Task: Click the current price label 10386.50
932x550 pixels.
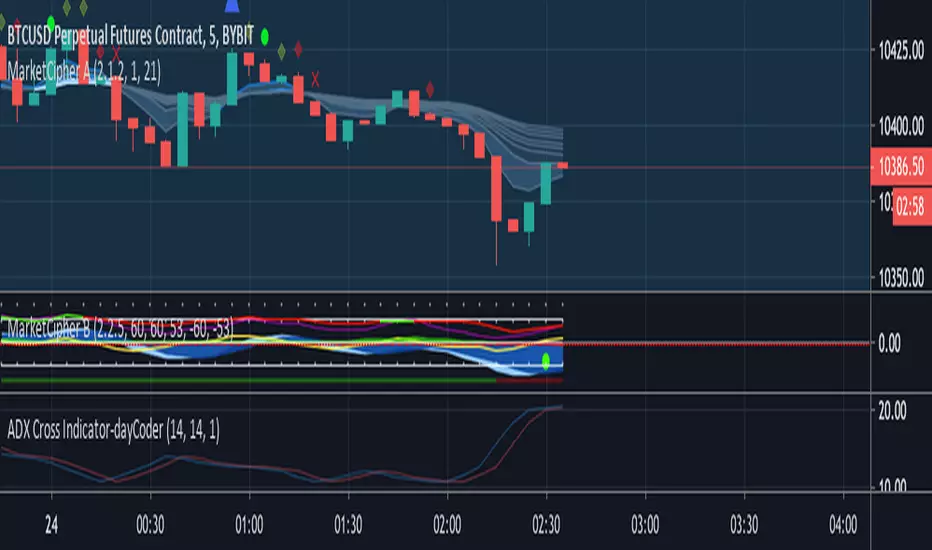Action: (901, 166)
